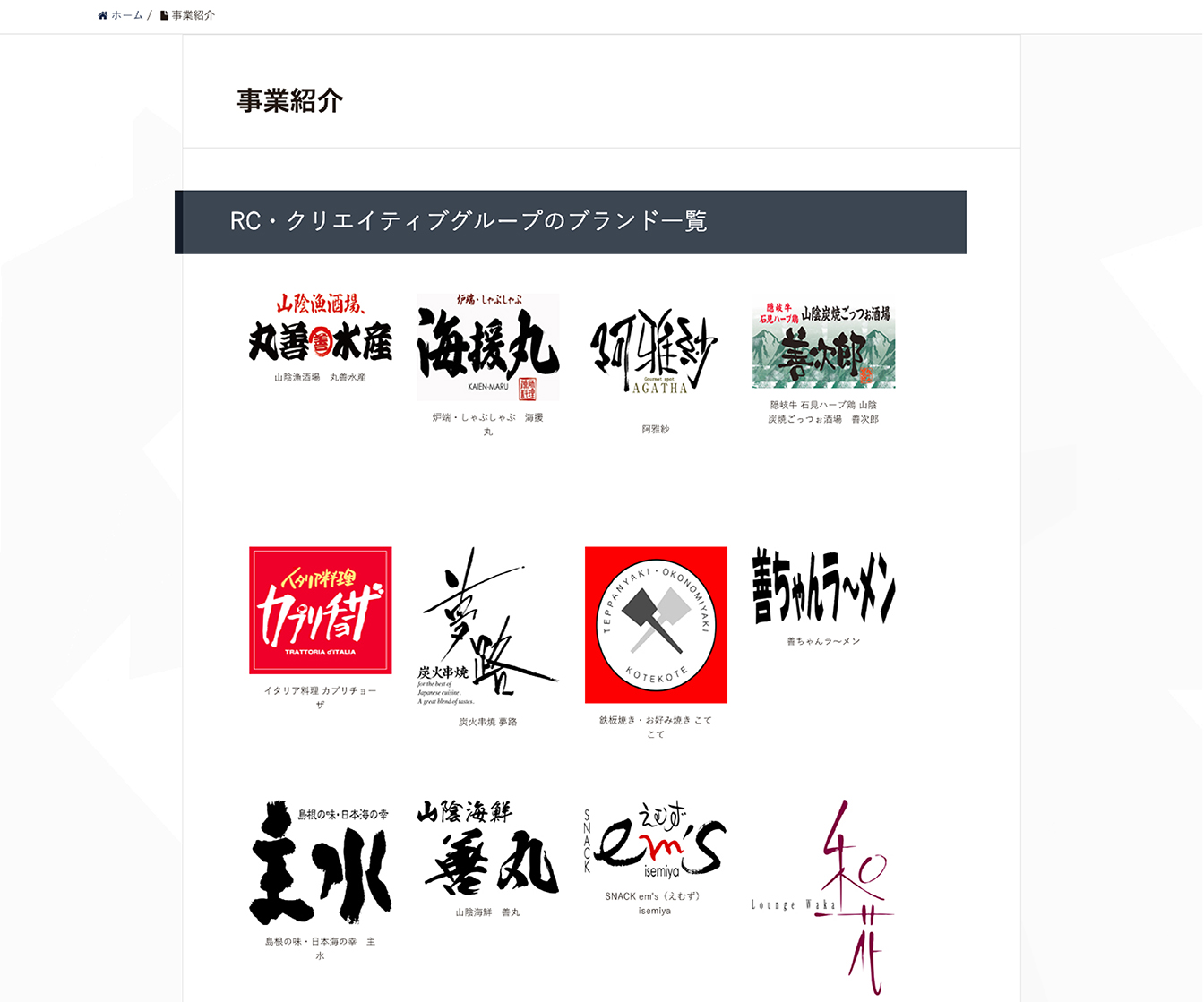This screenshot has height=1002, width=1204.
Task: Click the AGATHA 阿雅紗 logo
Action: [x=656, y=352]
